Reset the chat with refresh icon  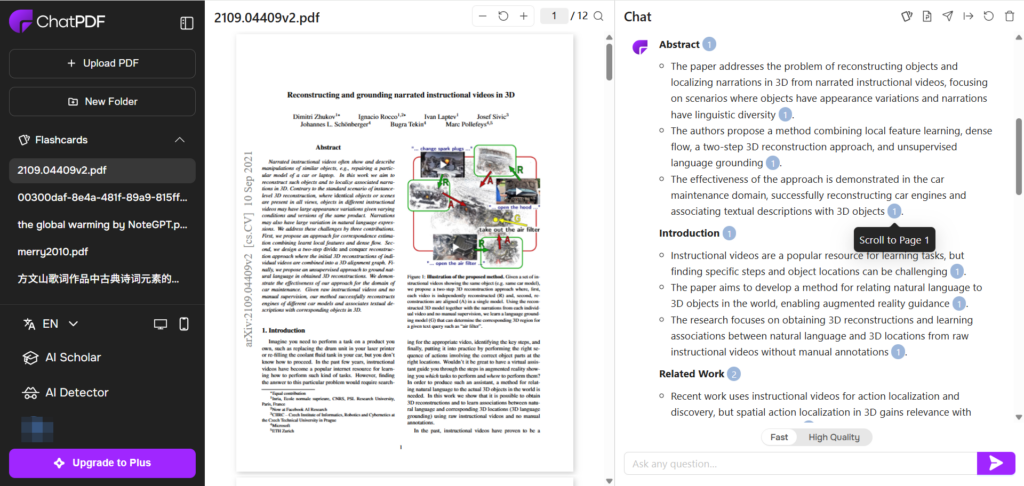click(989, 16)
